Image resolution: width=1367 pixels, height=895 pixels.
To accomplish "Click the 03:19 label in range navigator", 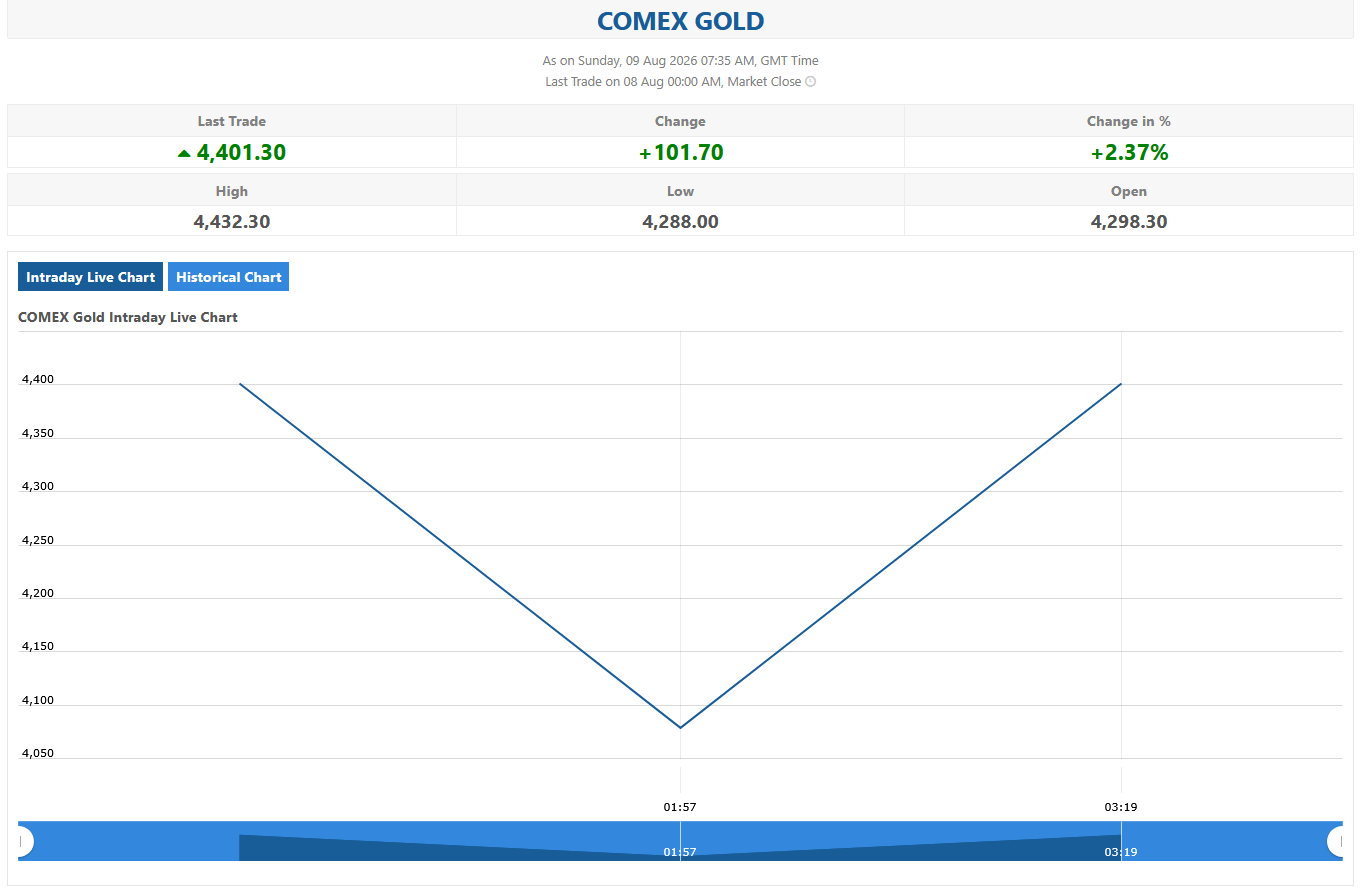I will [1121, 852].
